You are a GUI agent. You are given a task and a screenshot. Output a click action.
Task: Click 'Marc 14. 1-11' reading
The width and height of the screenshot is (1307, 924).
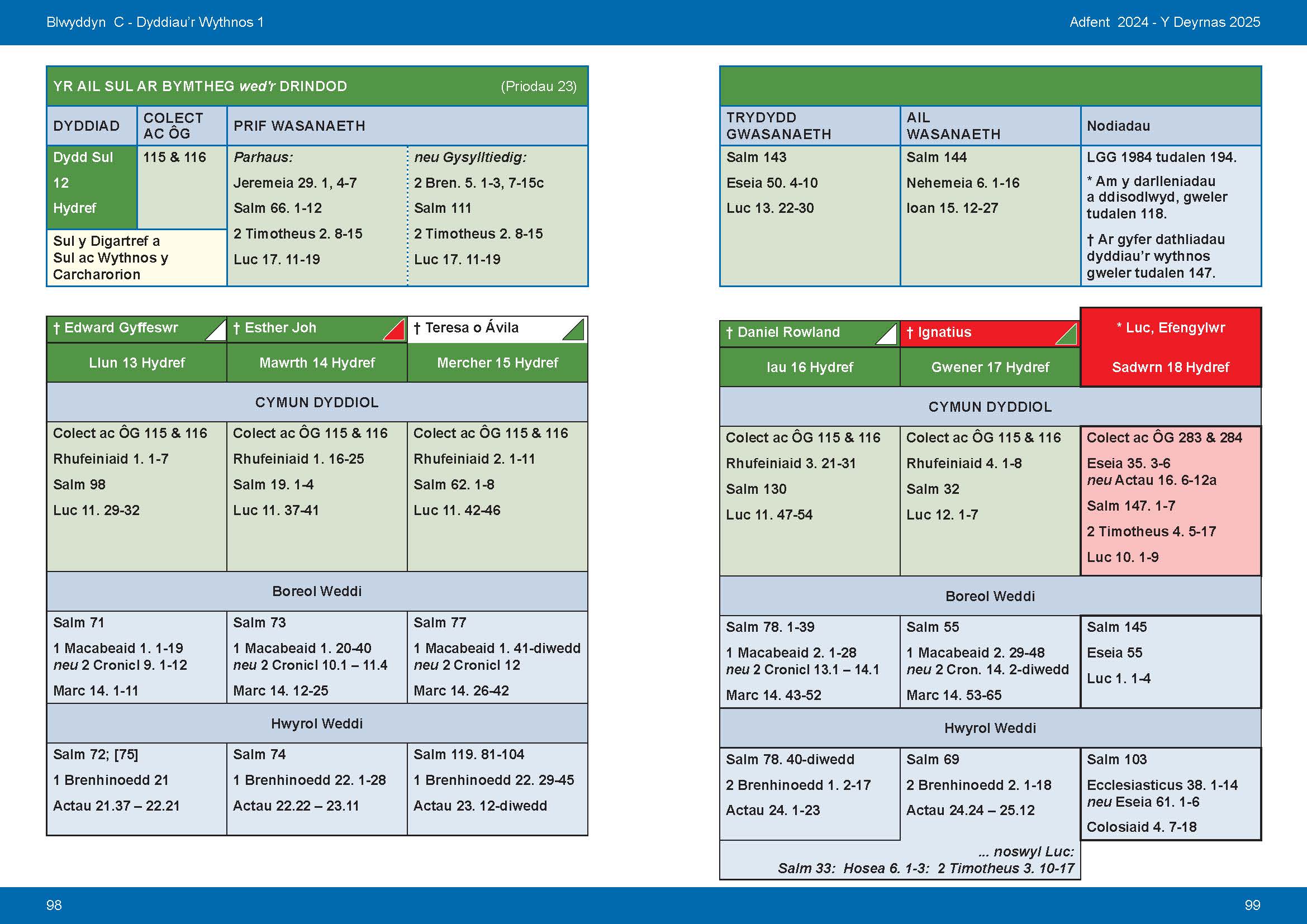96,691
